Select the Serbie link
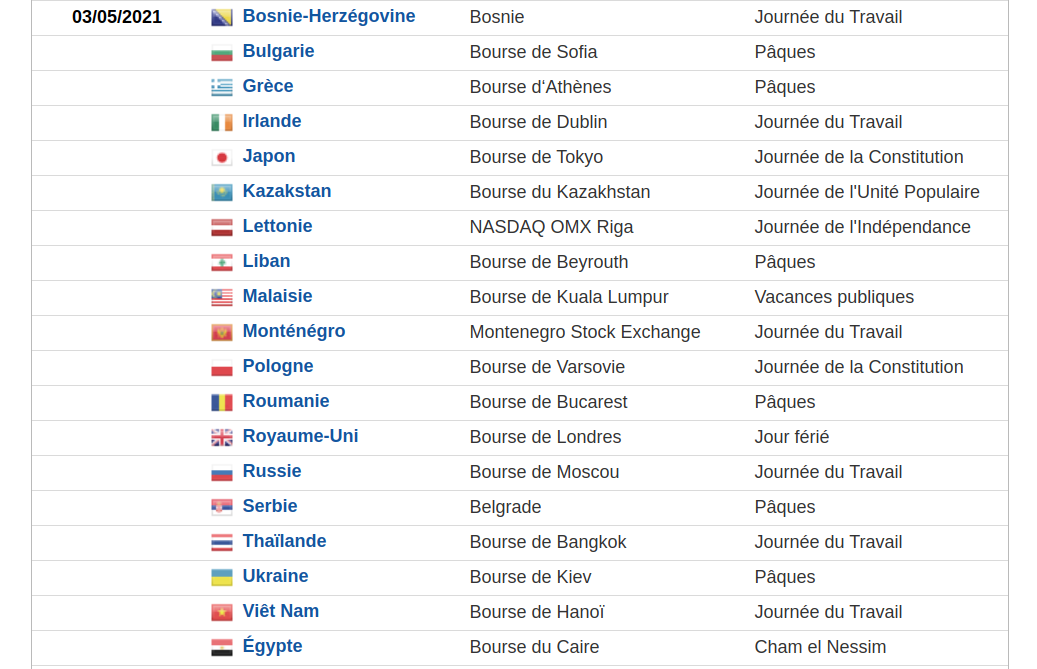Image resolution: width=1037 pixels, height=669 pixels. coord(269,506)
